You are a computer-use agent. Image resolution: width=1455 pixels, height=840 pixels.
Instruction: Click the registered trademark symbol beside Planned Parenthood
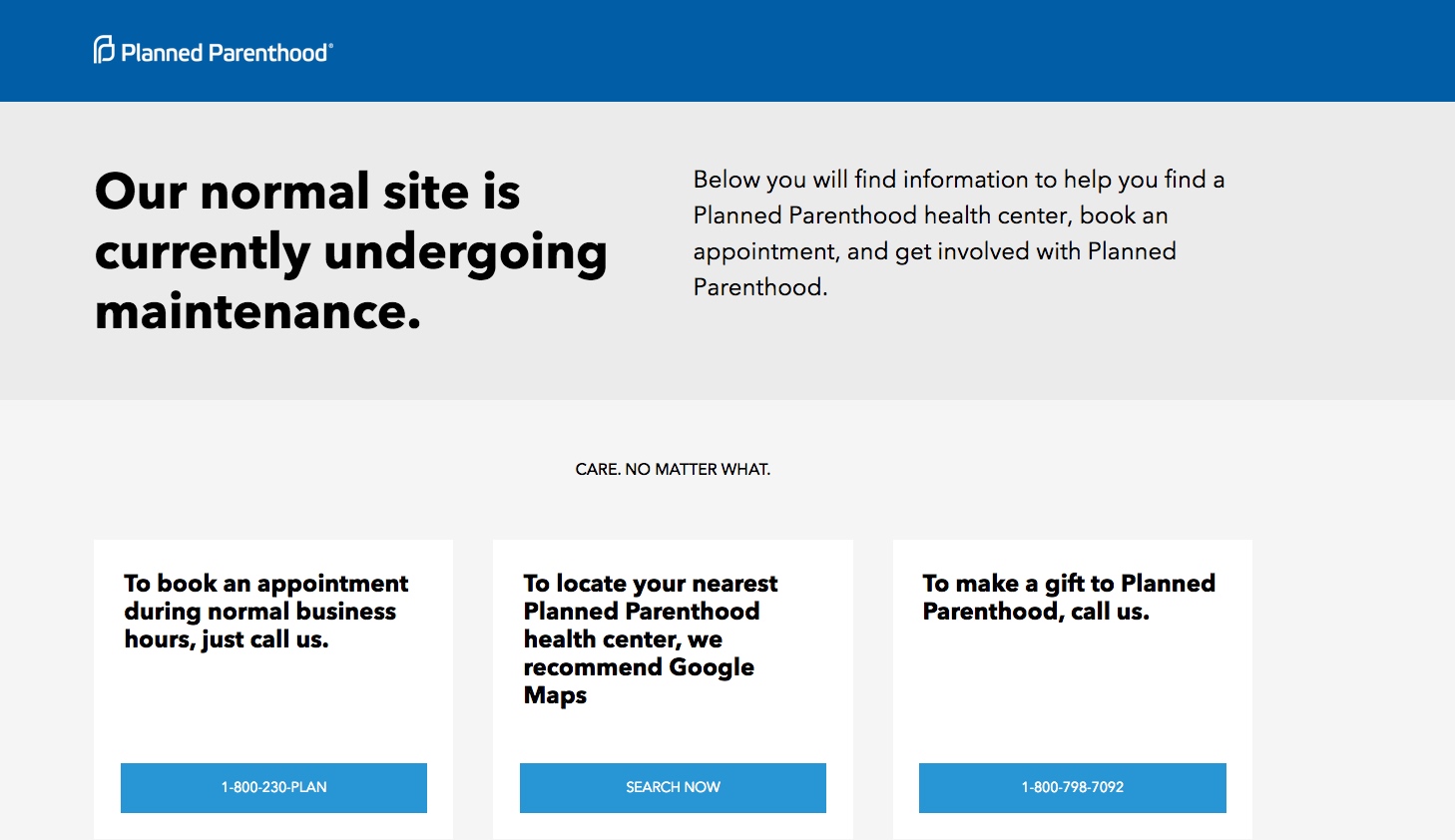point(331,44)
